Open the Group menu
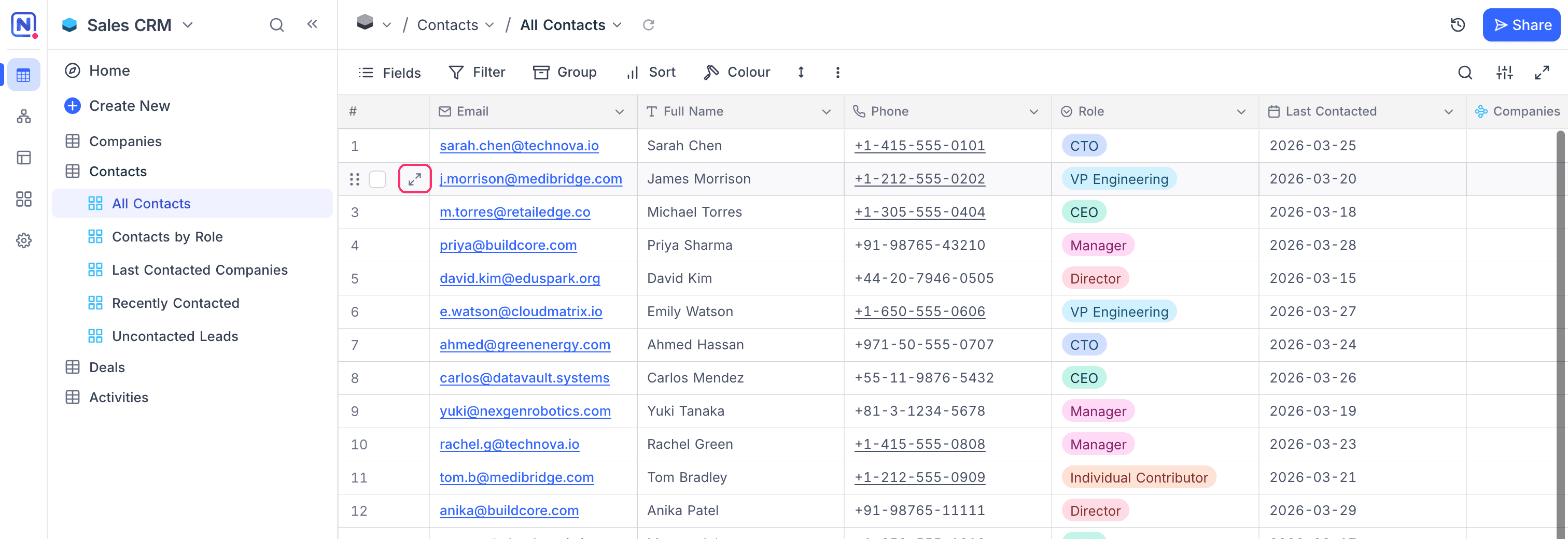Viewport: 1568px width, 539px height. (564, 73)
